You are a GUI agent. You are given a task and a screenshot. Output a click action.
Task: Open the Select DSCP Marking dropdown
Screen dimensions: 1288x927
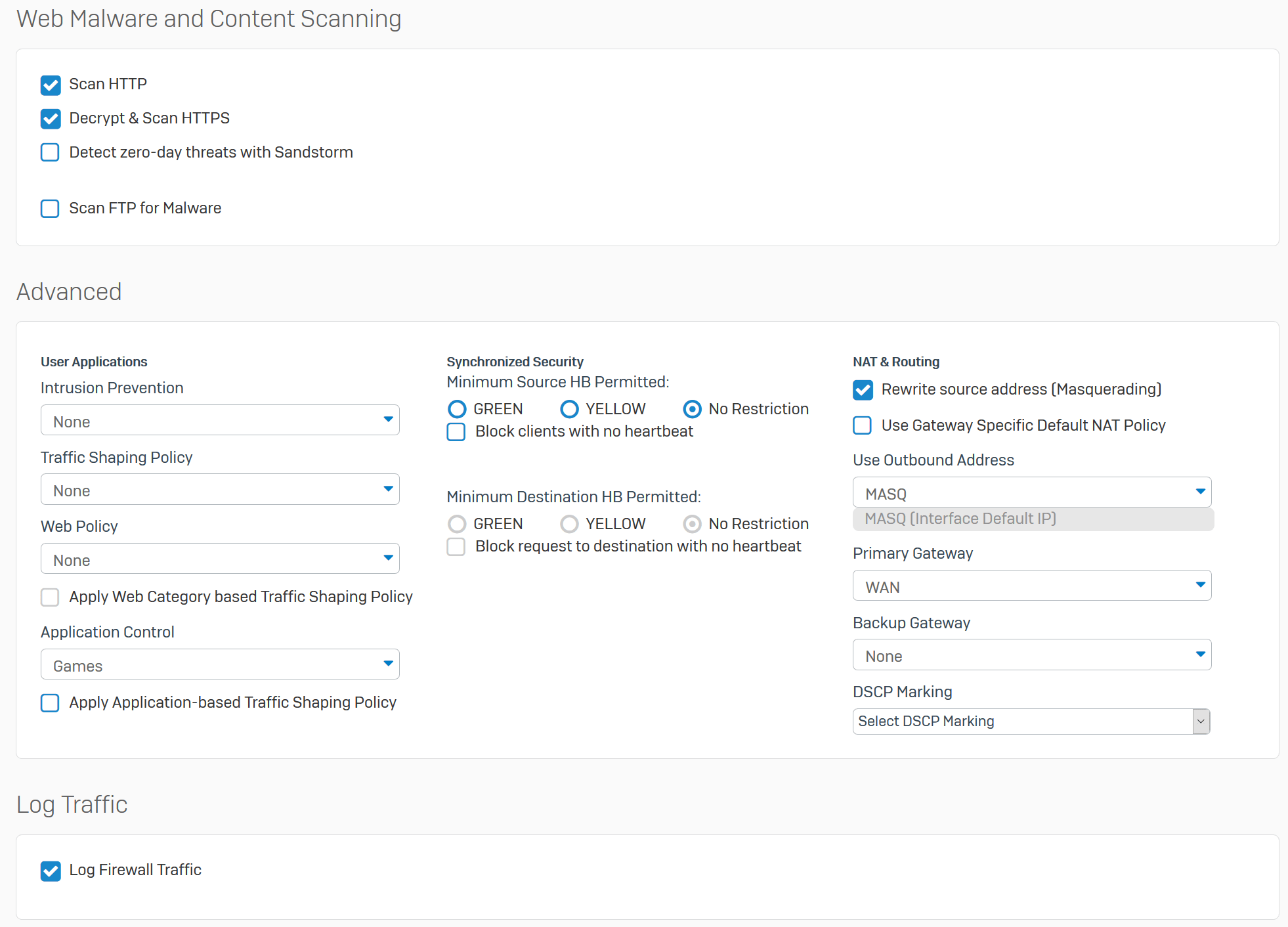[1031, 721]
